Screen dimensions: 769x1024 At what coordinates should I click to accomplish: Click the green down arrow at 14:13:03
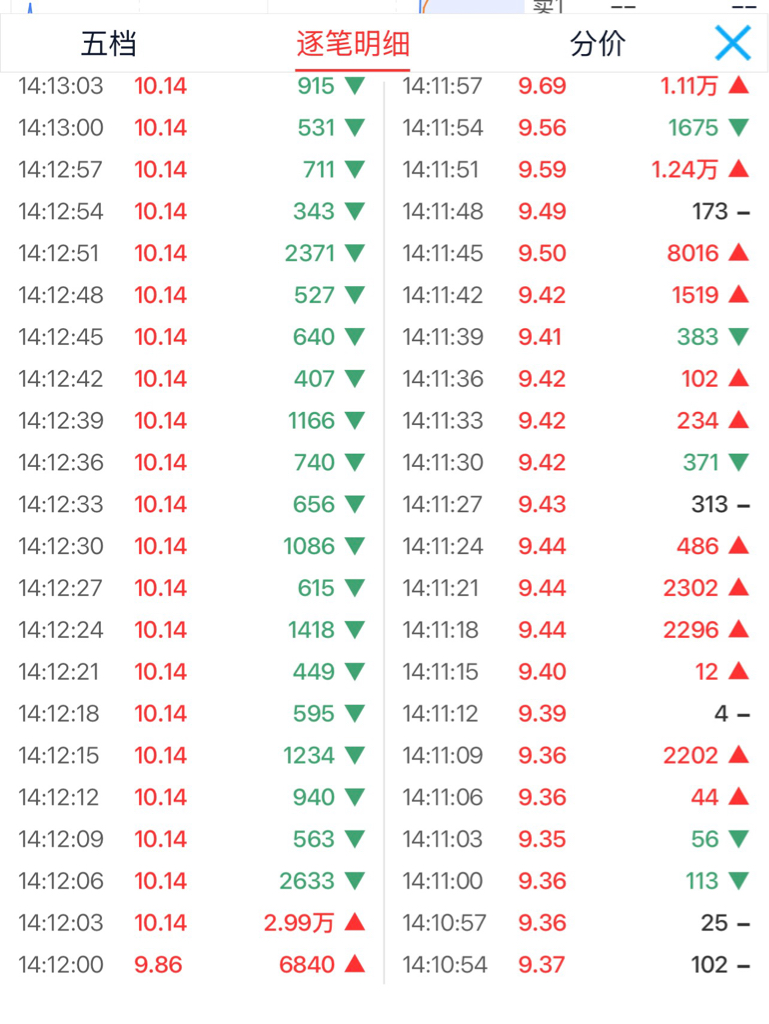coord(354,86)
